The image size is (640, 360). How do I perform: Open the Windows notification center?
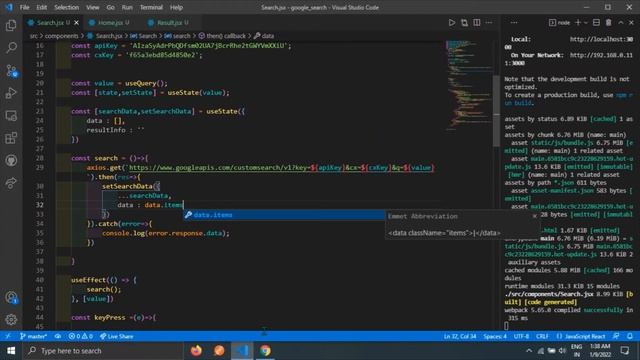[x=625, y=351]
